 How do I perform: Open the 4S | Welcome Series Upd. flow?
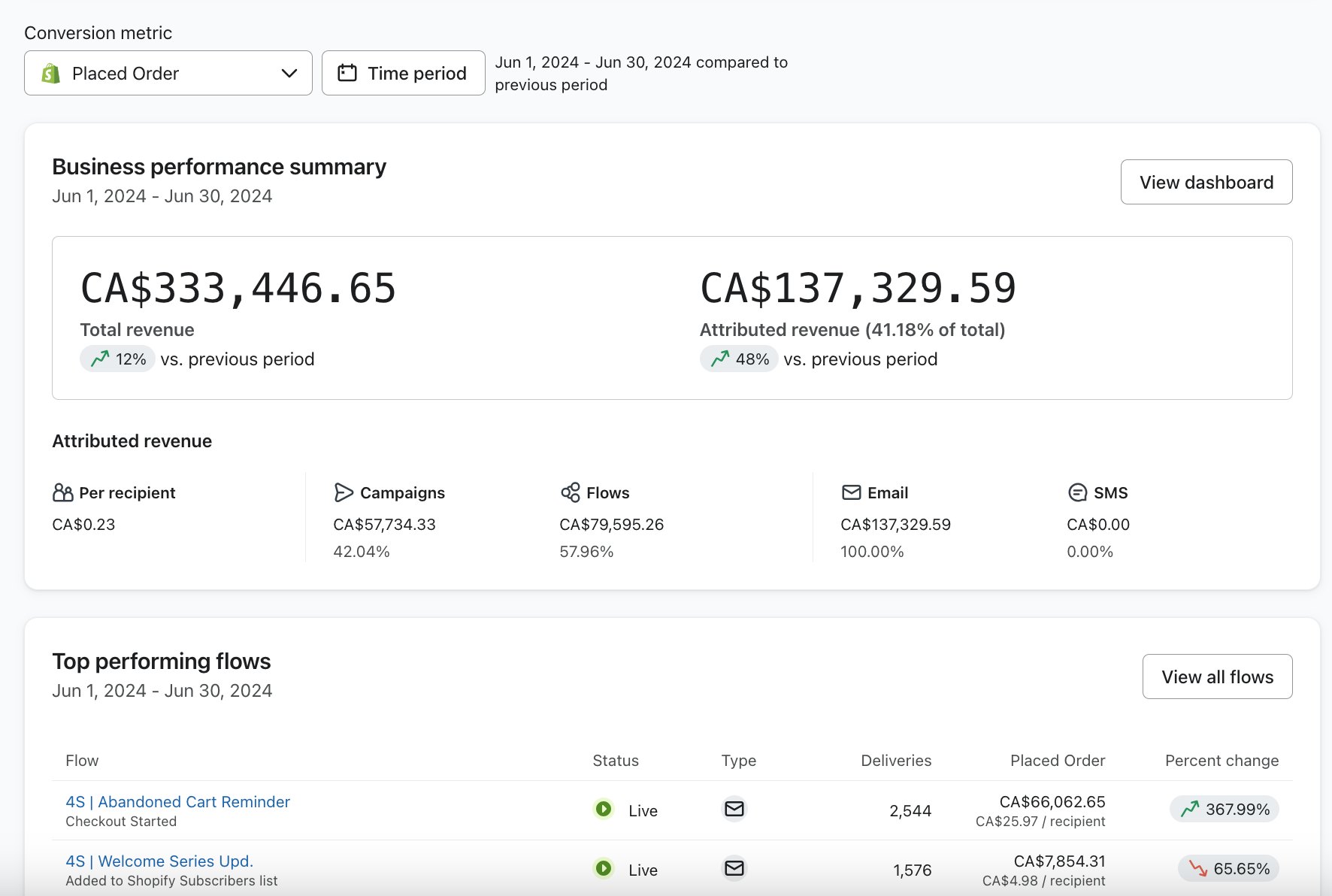pos(159,861)
